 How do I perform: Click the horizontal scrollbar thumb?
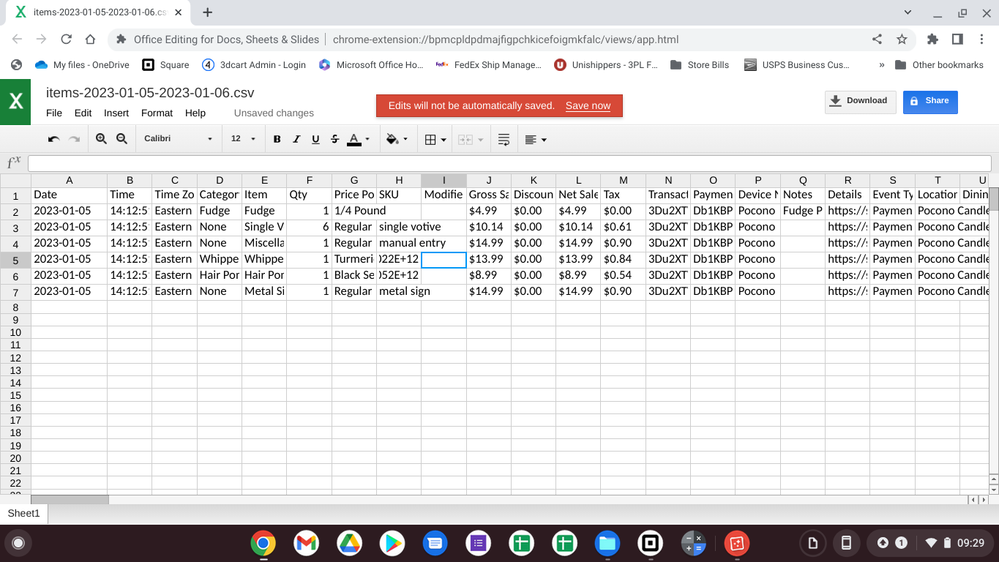coord(69,500)
